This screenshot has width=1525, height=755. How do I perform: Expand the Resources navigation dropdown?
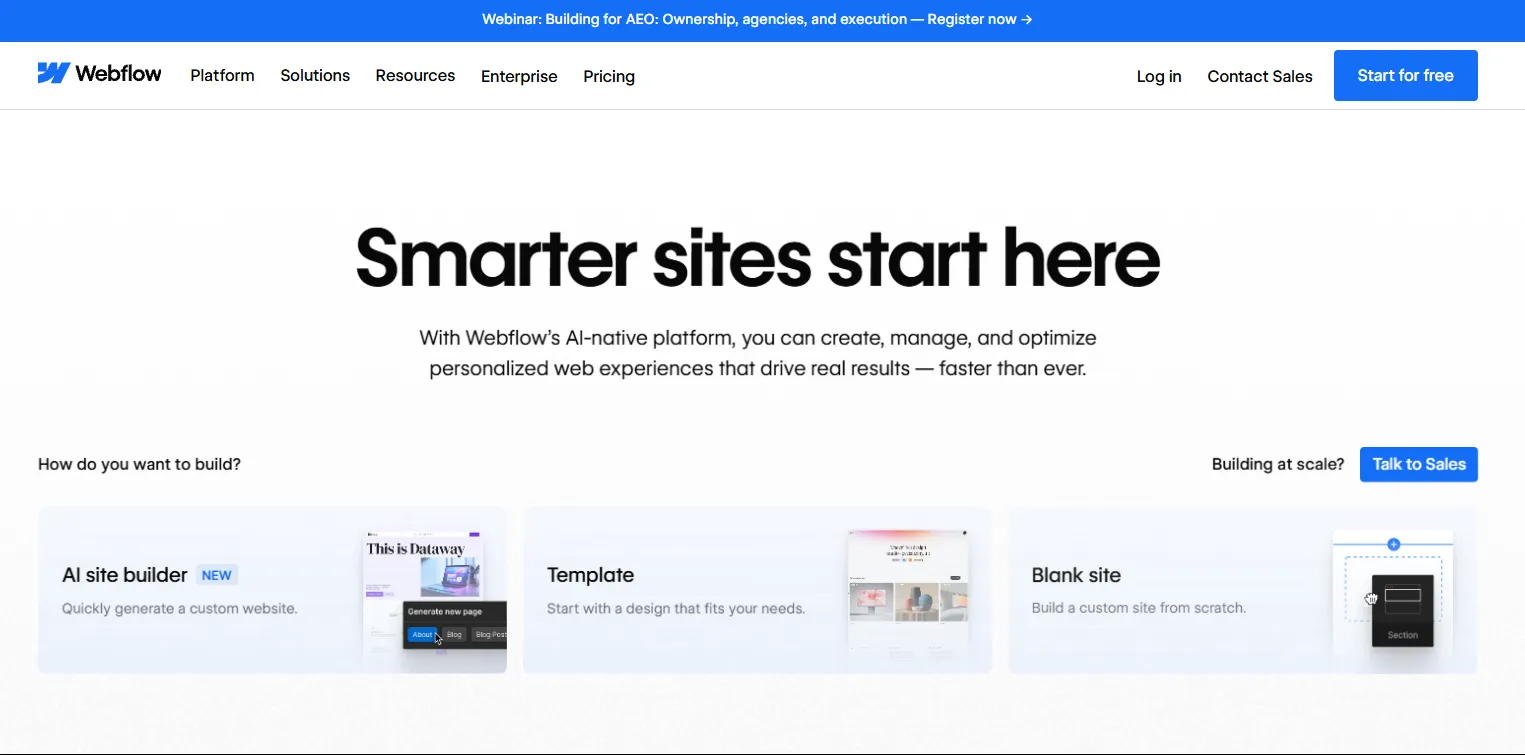(415, 76)
